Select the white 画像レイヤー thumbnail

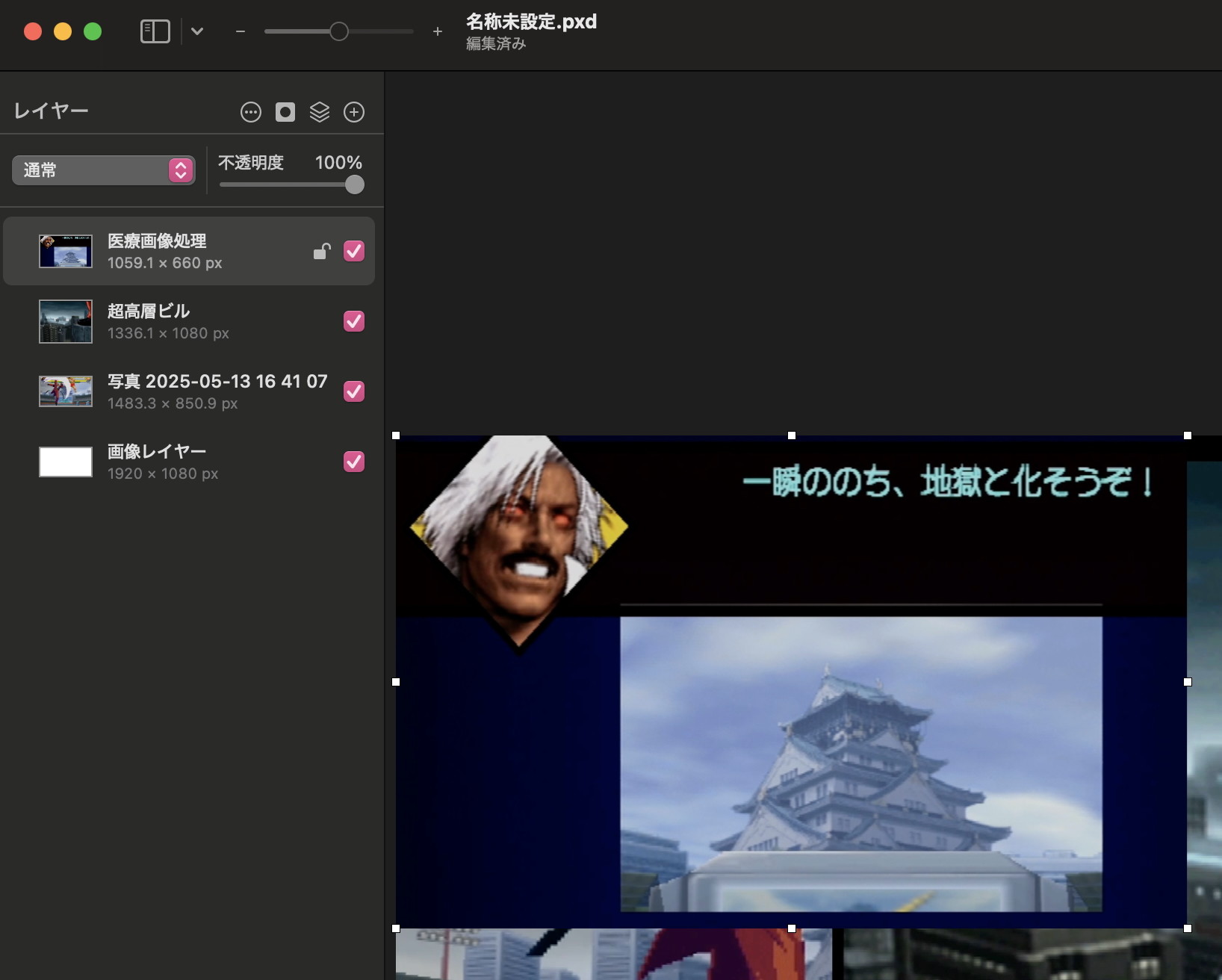coord(66,462)
